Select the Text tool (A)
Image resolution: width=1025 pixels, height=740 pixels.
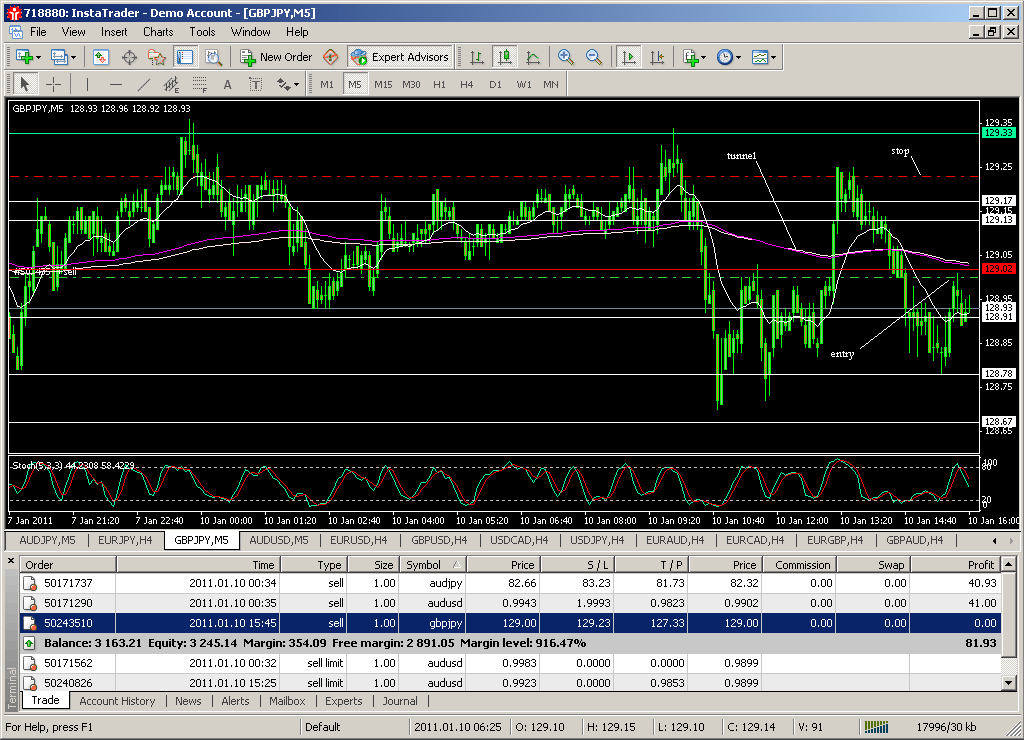click(227, 84)
